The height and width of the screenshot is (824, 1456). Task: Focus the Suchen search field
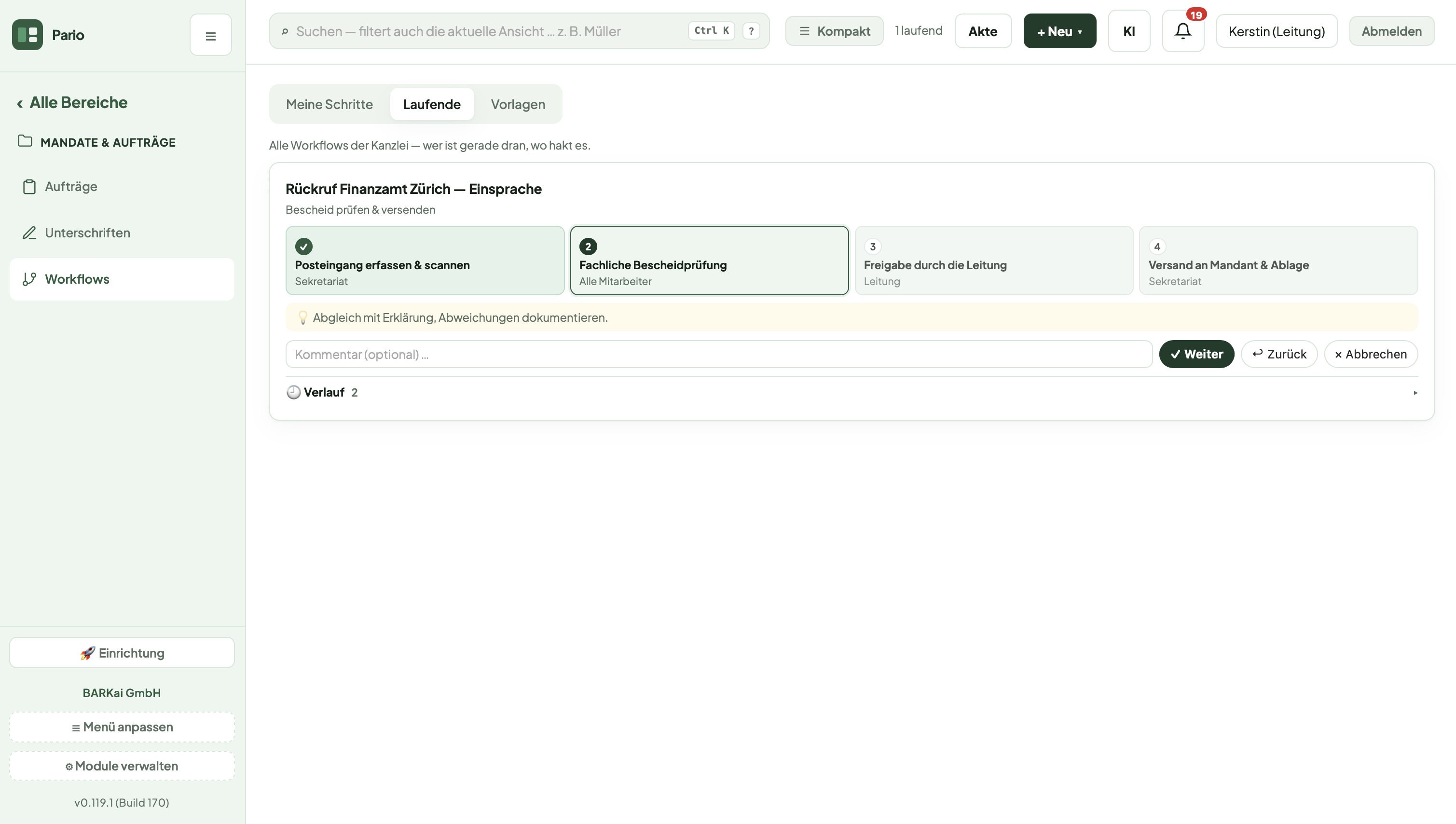(519, 31)
